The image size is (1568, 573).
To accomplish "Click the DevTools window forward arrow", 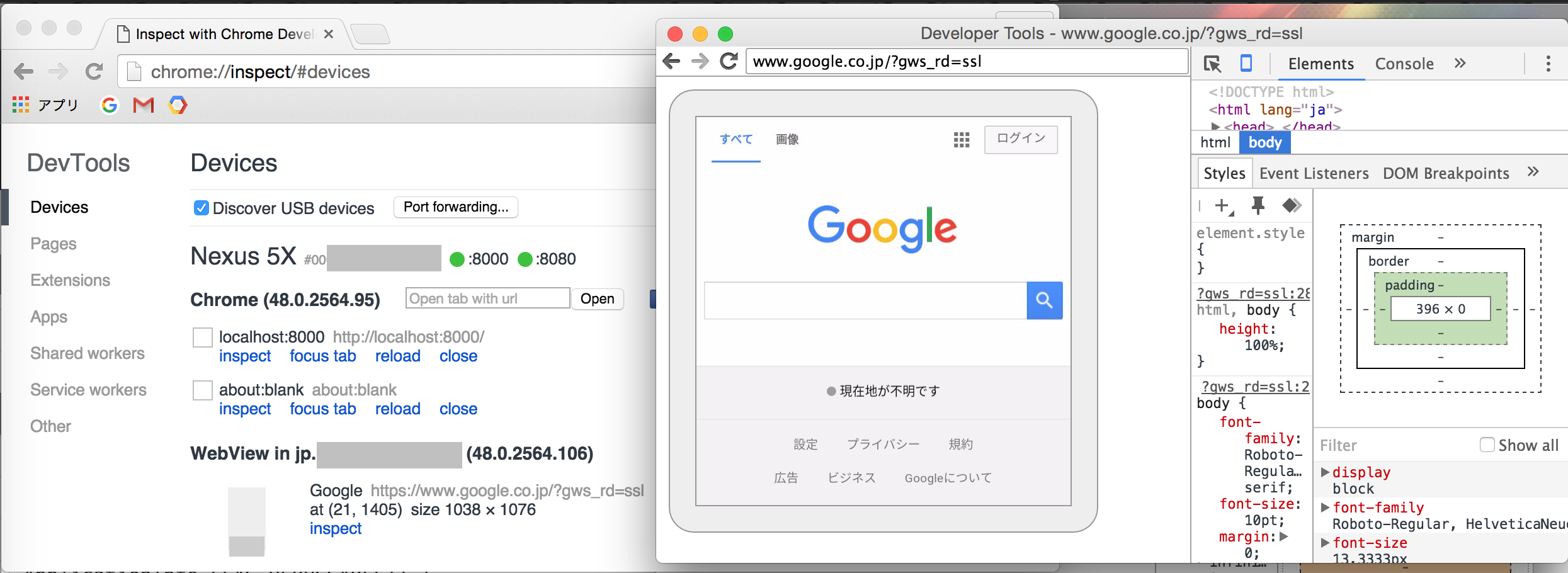I will pyautogui.click(x=700, y=61).
